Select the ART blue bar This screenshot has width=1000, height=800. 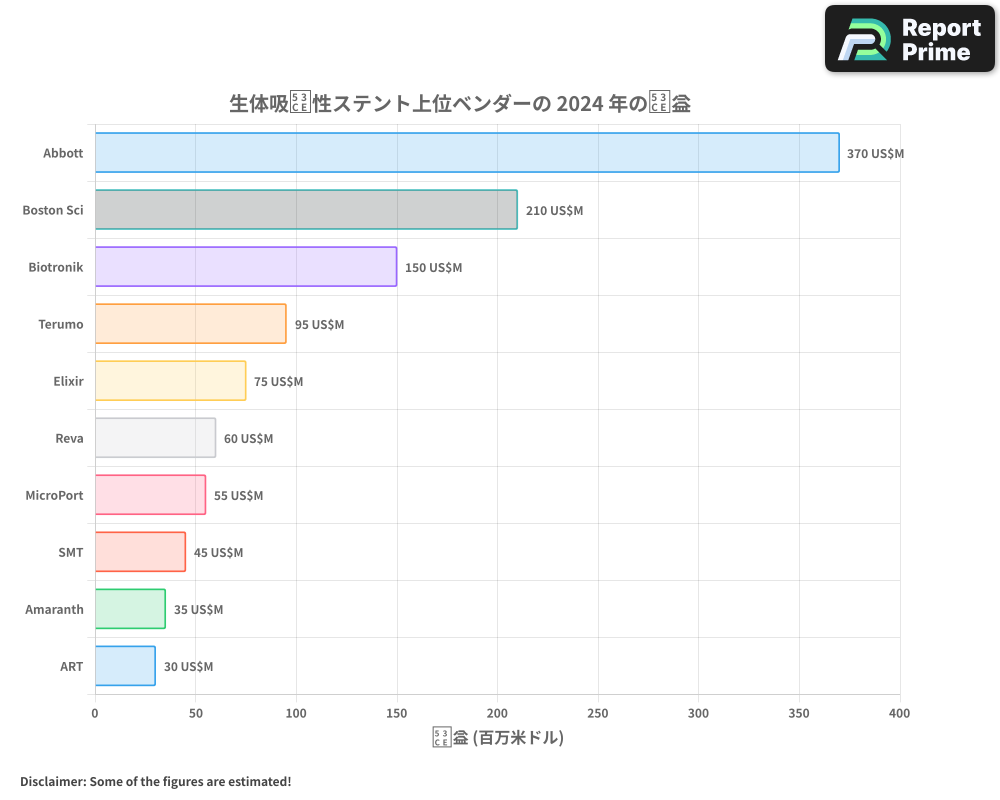pyautogui.click(x=124, y=666)
